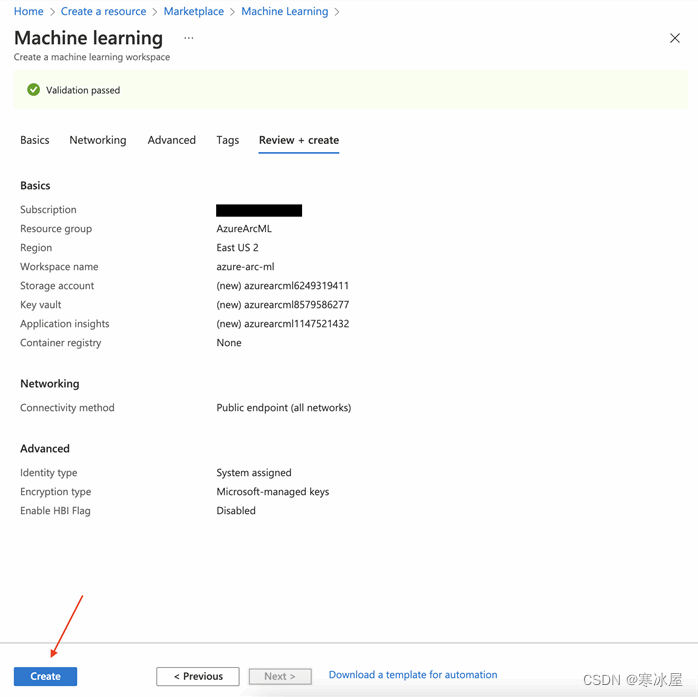Select resource group value AzureArcML

[244, 229]
